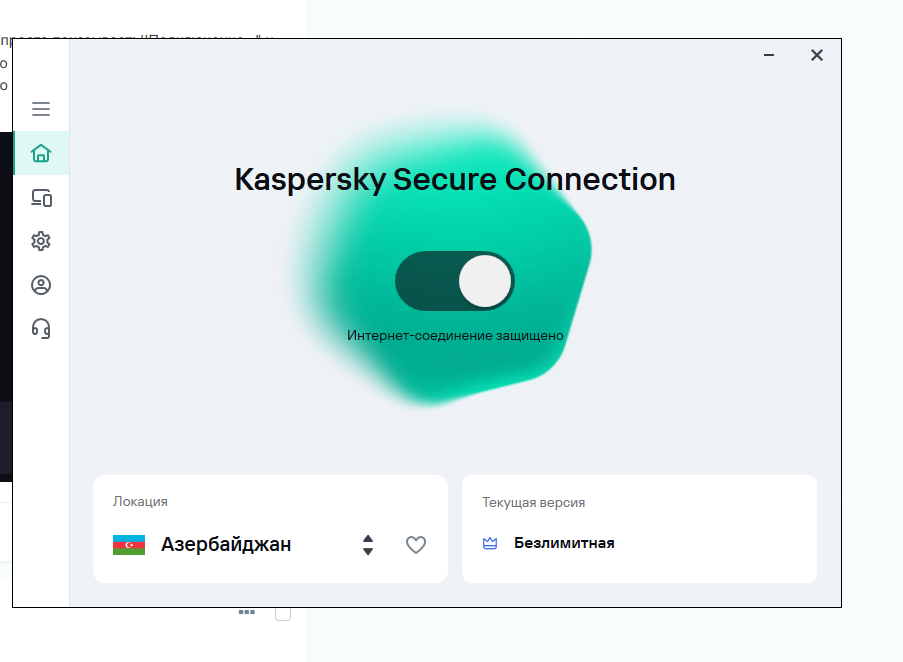Click the Локация label
This screenshot has width=903, height=662.
pos(141,501)
